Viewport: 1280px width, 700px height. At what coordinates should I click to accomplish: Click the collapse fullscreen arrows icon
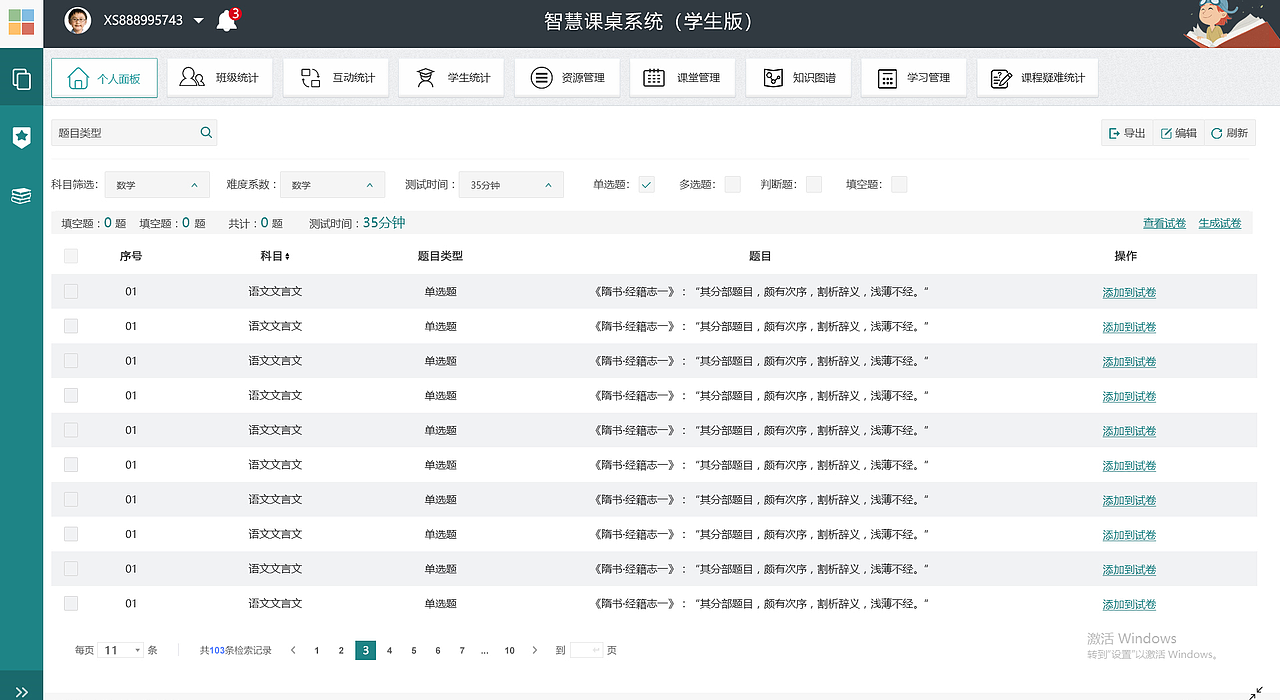tap(1256, 692)
